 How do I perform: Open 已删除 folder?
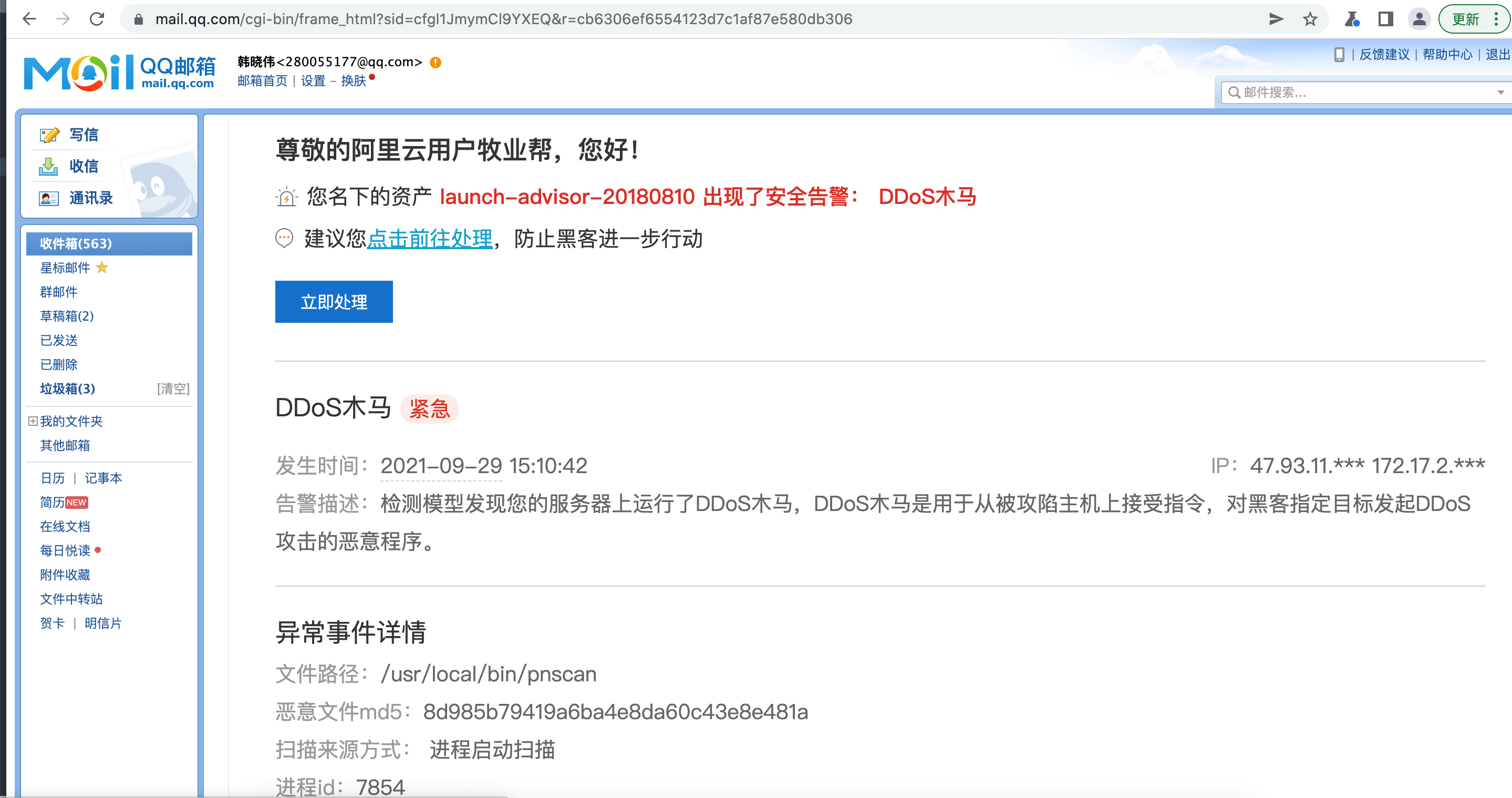click(x=59, y=364)
